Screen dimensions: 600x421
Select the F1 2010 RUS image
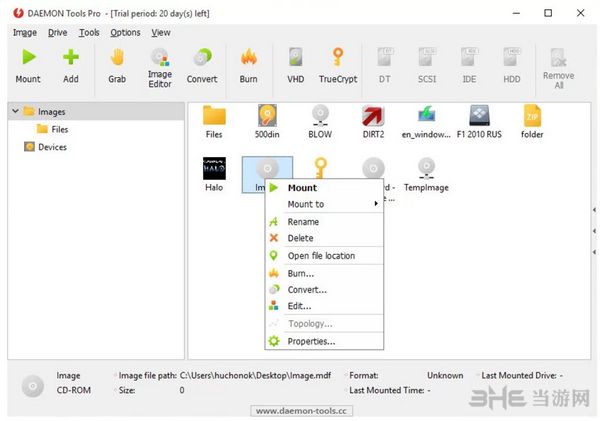coord(479,122)
